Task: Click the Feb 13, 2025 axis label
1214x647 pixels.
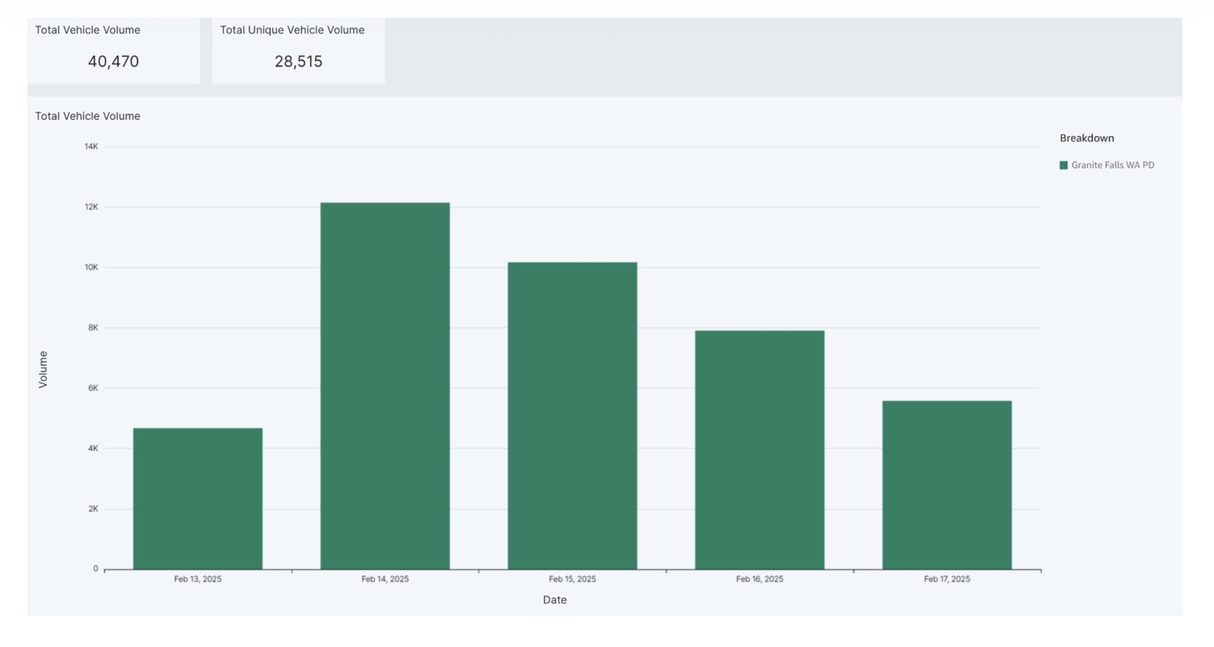Action: [x=198, y=579]
